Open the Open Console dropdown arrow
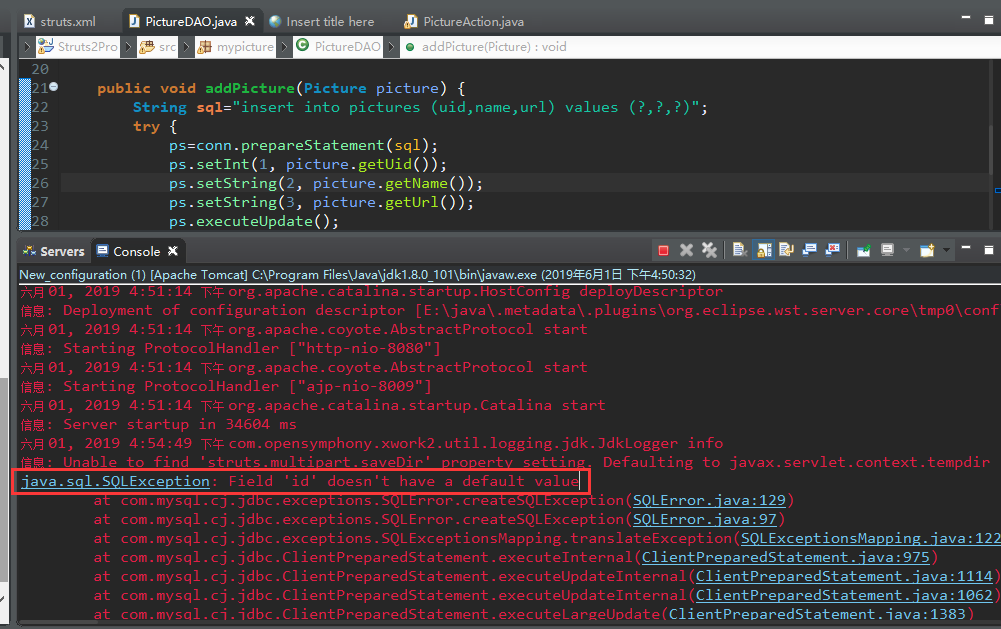The width and height of the screenshot is (1001, 629). [x=946, y=250]
